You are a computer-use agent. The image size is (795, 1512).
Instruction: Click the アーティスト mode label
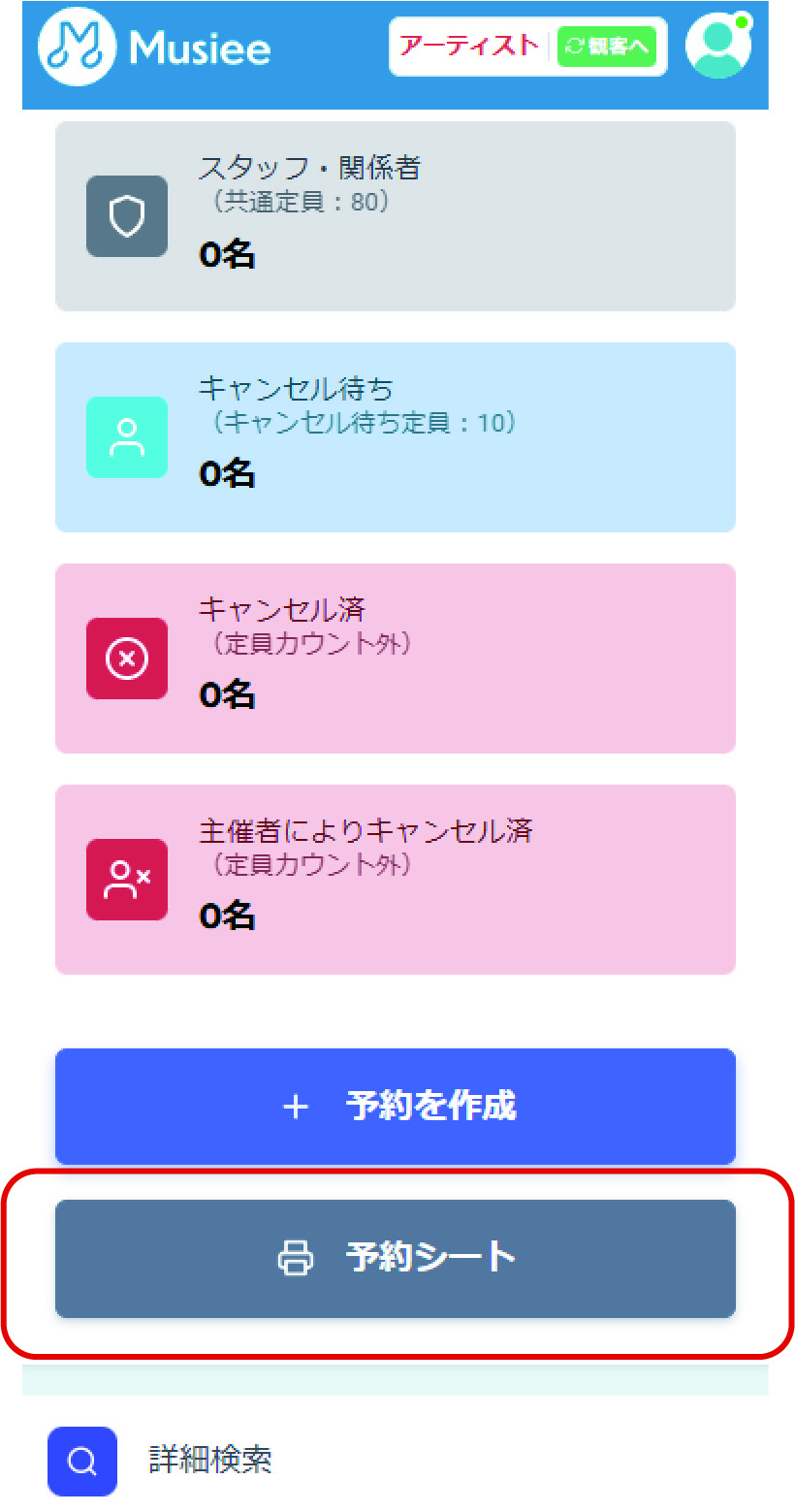click(468, 46)
